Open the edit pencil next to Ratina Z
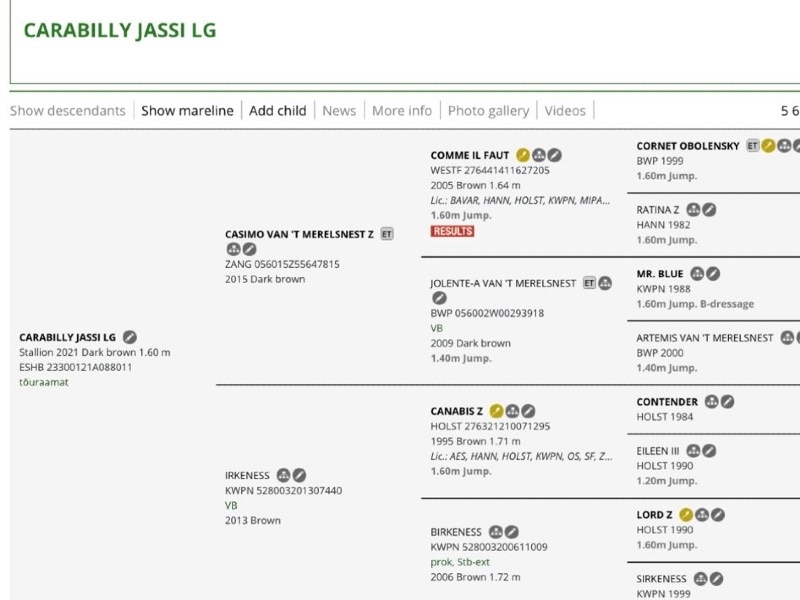The width and height of the screenshot is (800, 600). coord(709,211)
